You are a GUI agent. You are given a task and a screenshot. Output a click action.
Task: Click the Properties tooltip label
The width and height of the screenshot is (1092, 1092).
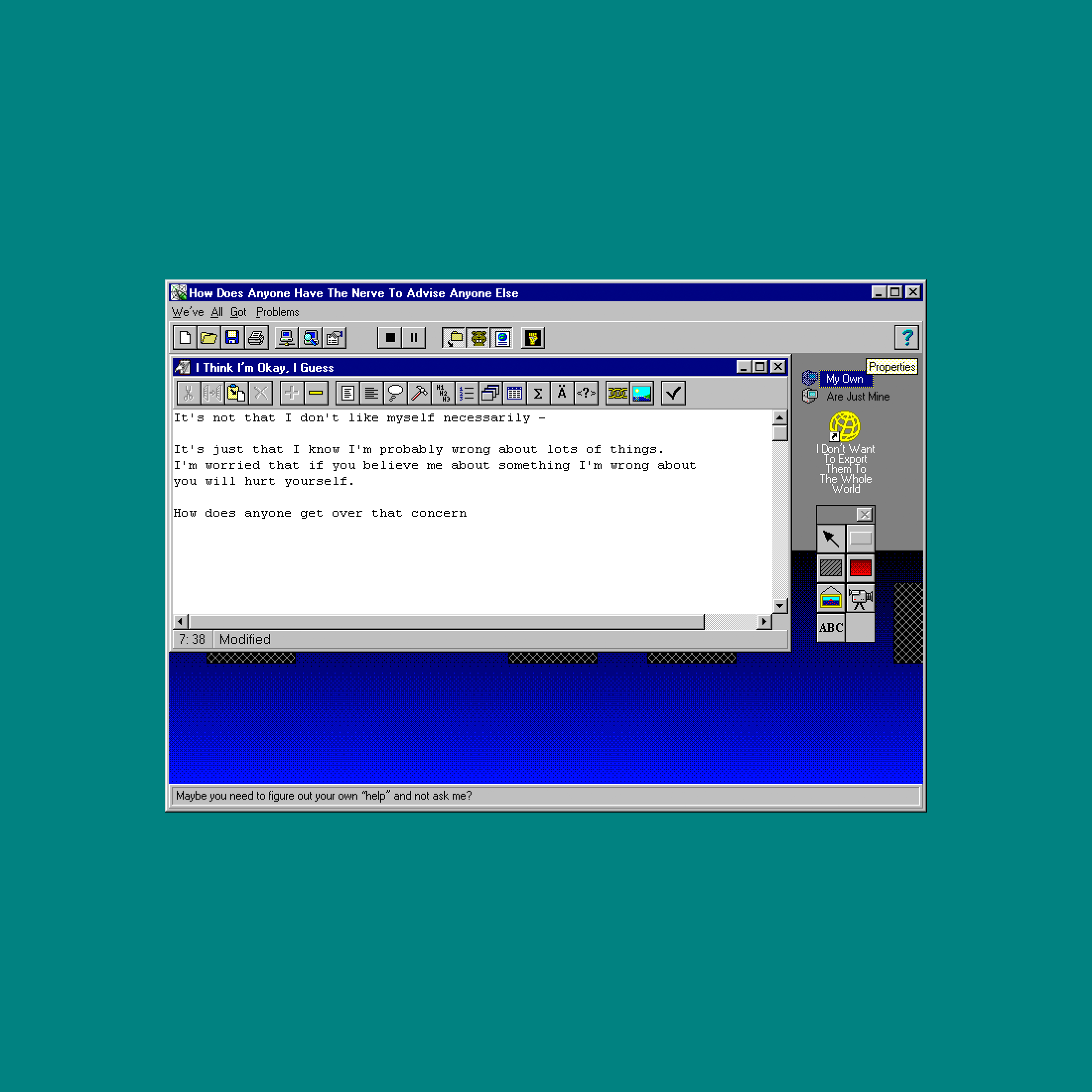point(891,367)
